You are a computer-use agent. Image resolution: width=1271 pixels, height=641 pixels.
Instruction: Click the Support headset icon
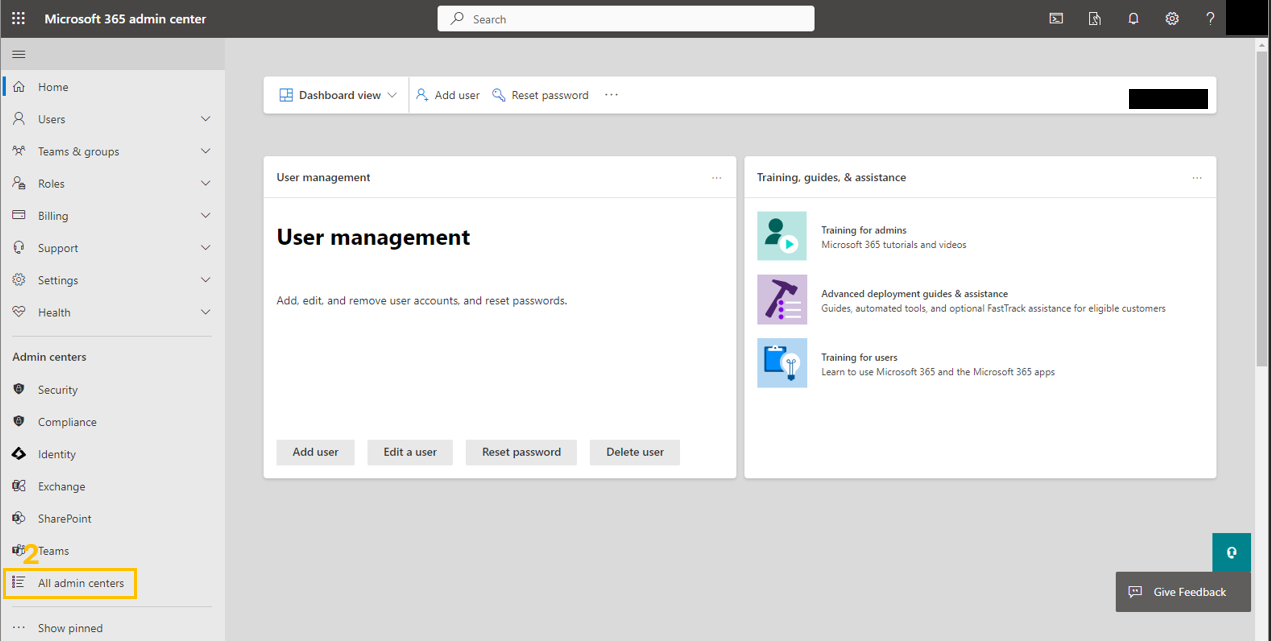[19, 247]
